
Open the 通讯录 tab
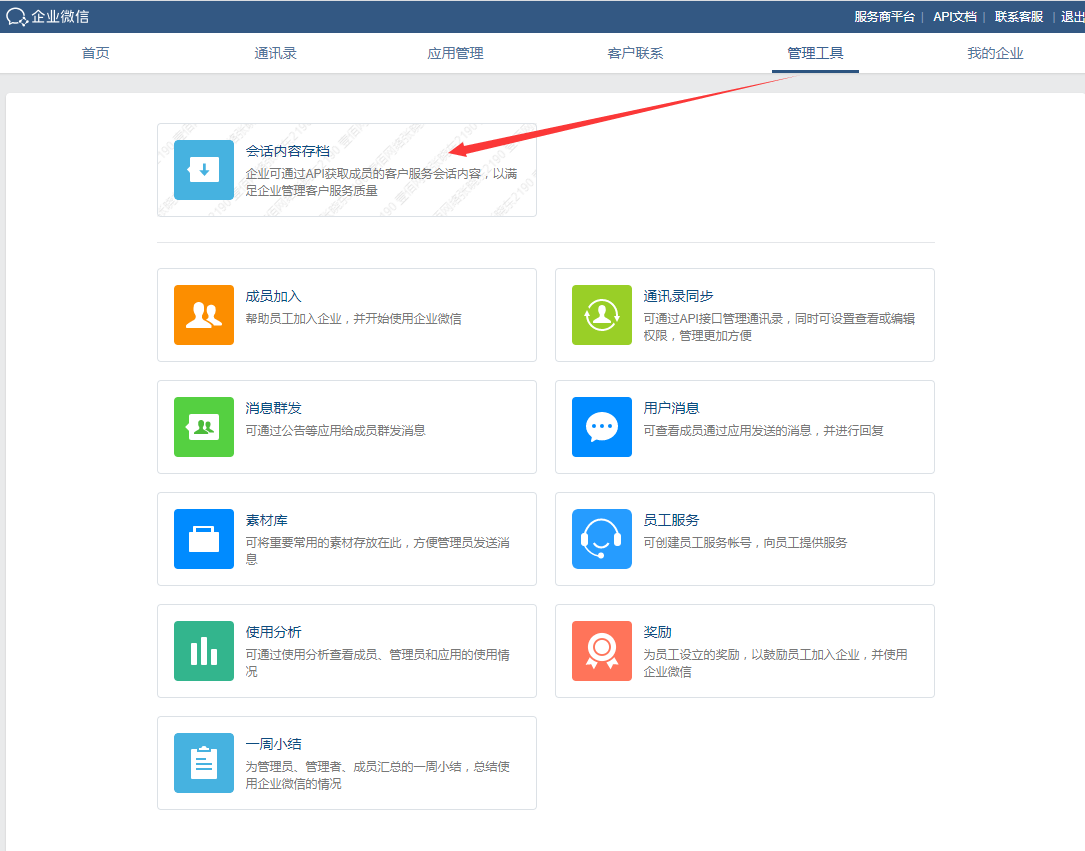pyautogui.click(x=275, y=53)
